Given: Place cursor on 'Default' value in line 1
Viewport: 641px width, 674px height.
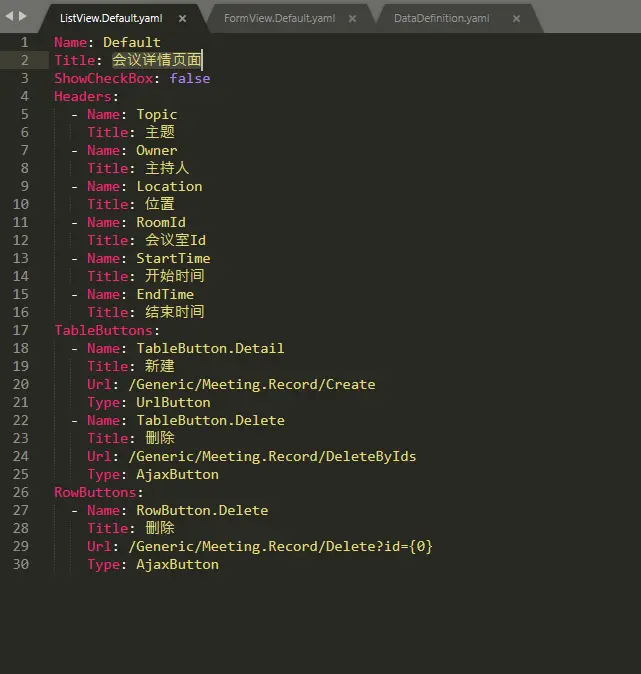Looking at the screenshot, I should [x=132, y=42].
